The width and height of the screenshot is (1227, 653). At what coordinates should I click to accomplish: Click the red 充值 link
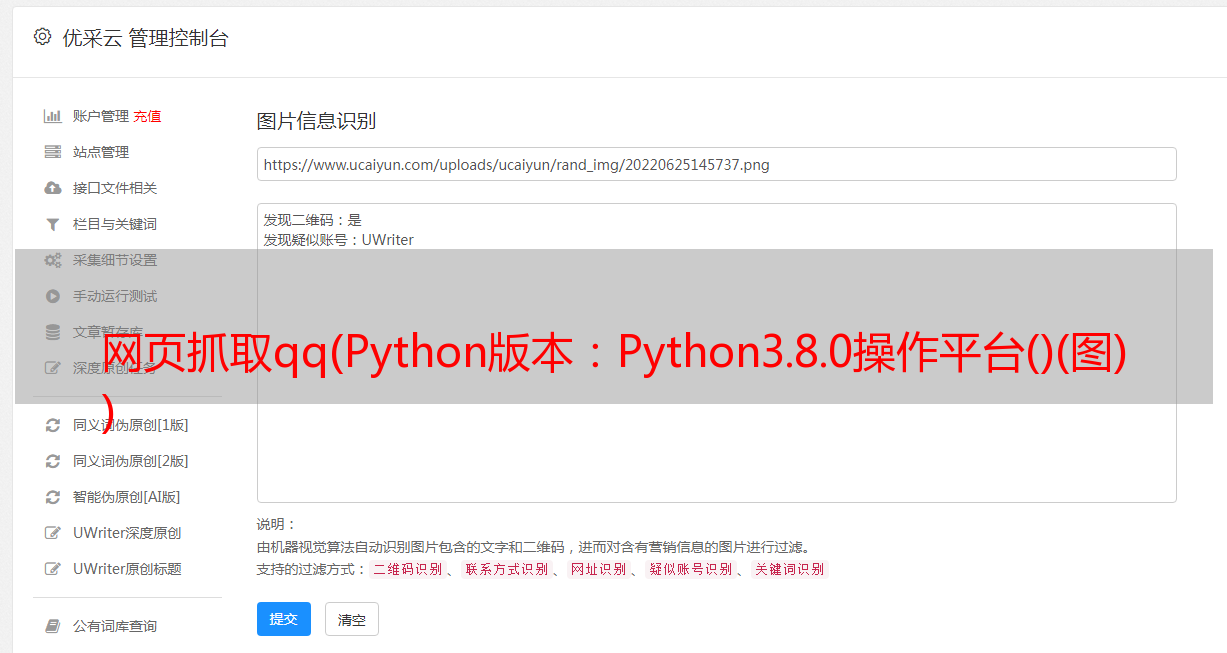coord(147,116)
